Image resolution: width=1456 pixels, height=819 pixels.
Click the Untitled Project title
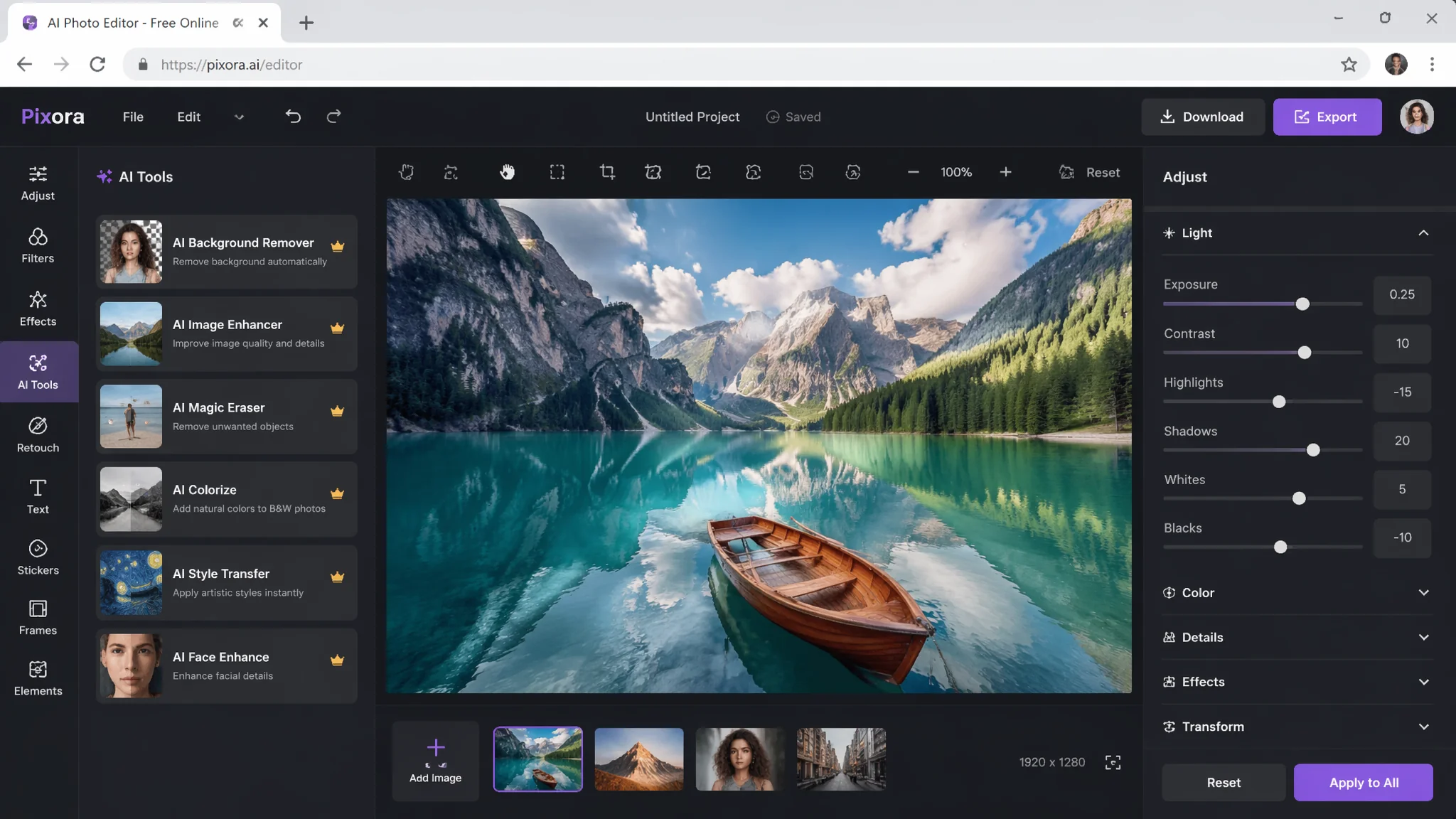pos(692,117)
